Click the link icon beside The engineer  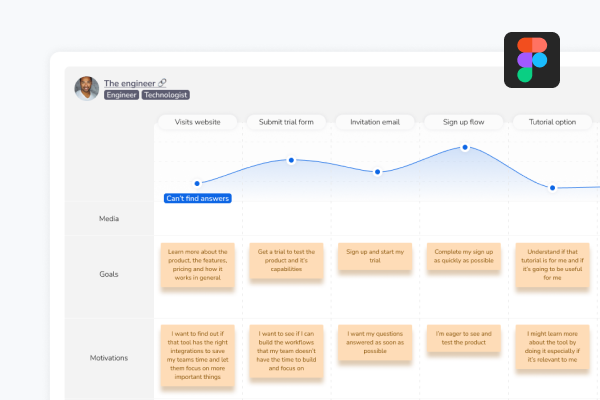click(163, 83)
